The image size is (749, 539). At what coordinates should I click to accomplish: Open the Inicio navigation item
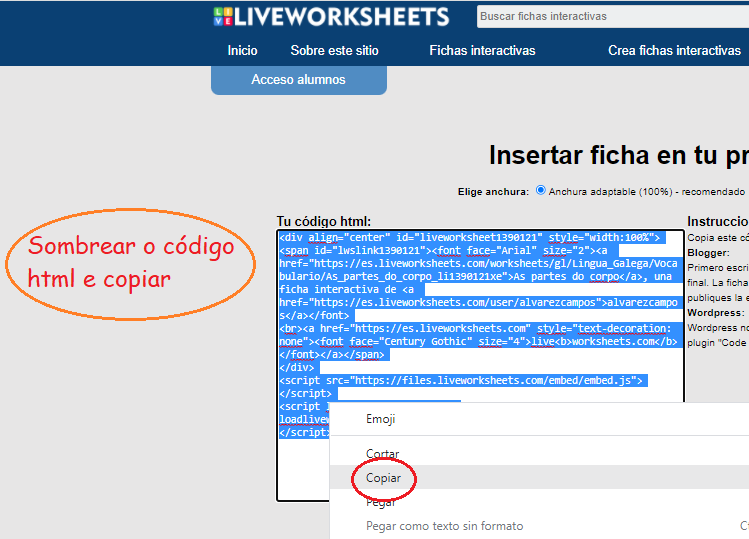(242, 50)
